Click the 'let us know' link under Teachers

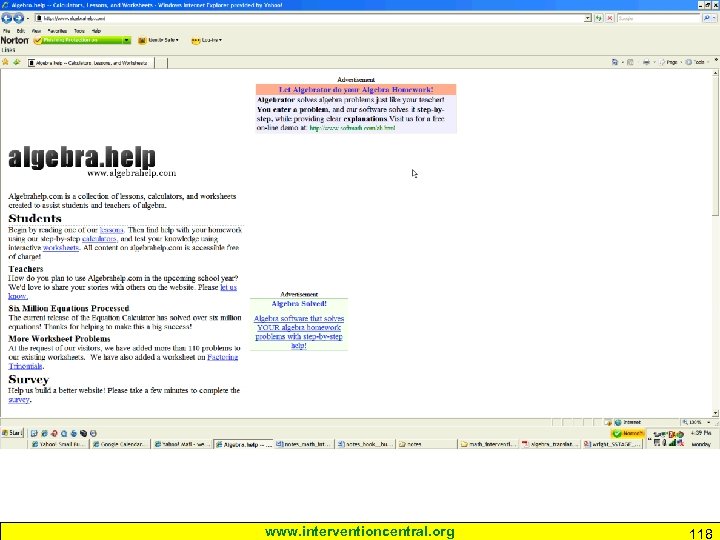click(123, 292)
